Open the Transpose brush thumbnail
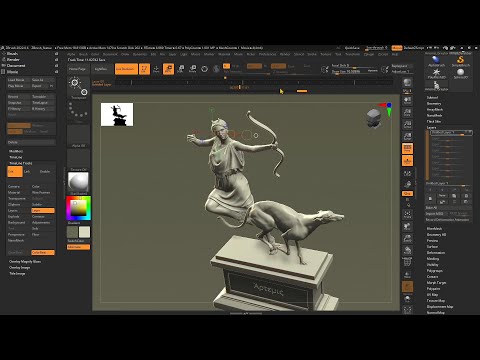 pos(79,87)
